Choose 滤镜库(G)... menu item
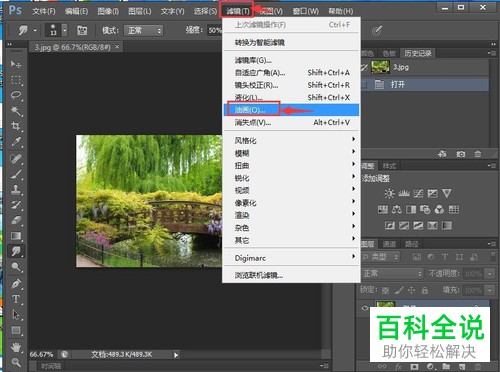500x372 pixels. click(x=291, y=60)
